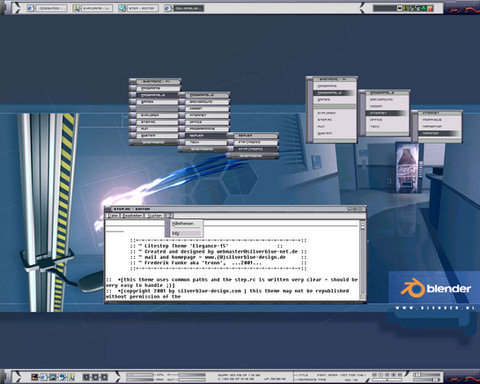Switch to the Exploring taskbar button
The width and height of the screenshot is (480, 384).
pyautogui.click(x=93, y=8)
